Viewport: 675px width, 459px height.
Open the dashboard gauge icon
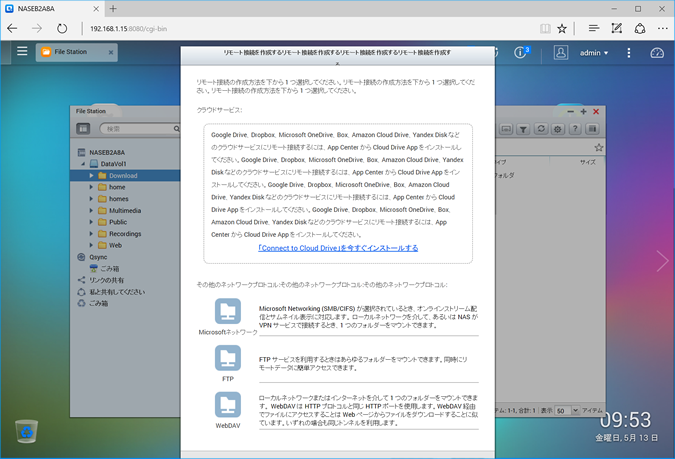[x=657, y=53]
